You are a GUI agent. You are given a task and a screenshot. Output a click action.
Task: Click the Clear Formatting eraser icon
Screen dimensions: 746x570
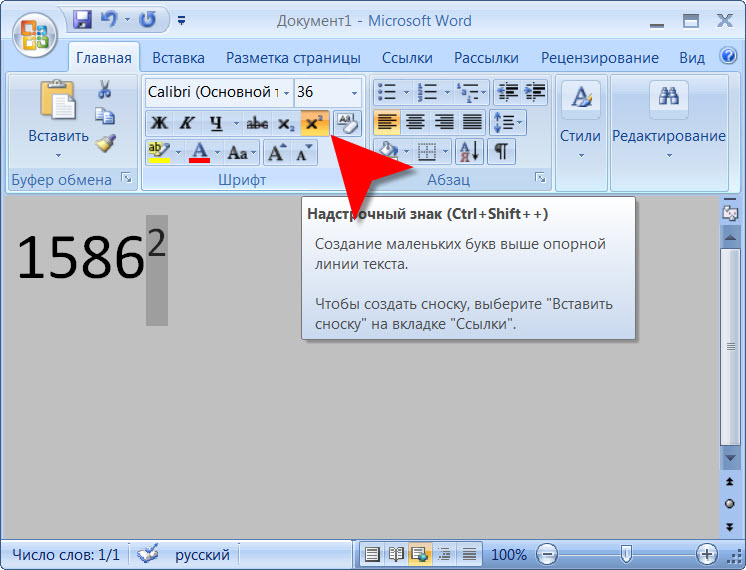click(x=346, y=123)
